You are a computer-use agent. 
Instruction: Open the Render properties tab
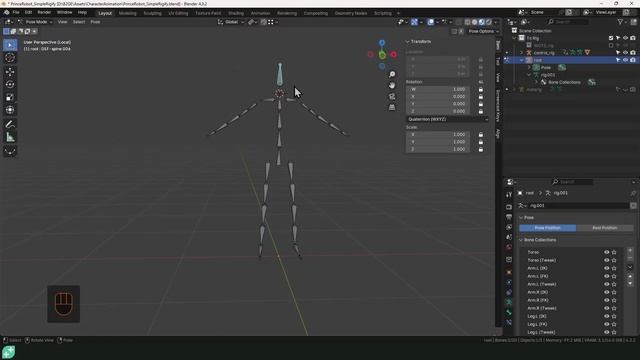click(509, 207)
